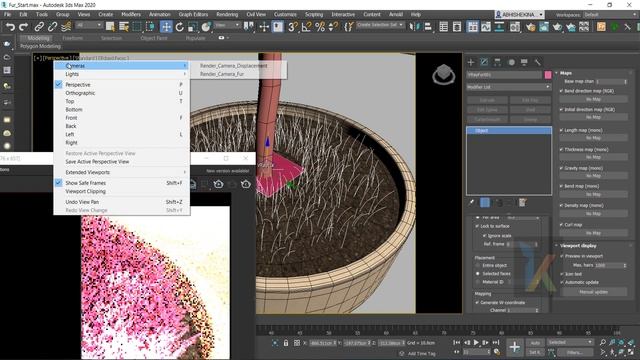Click the ViewCube in the viewport

[x=443, y=74]
